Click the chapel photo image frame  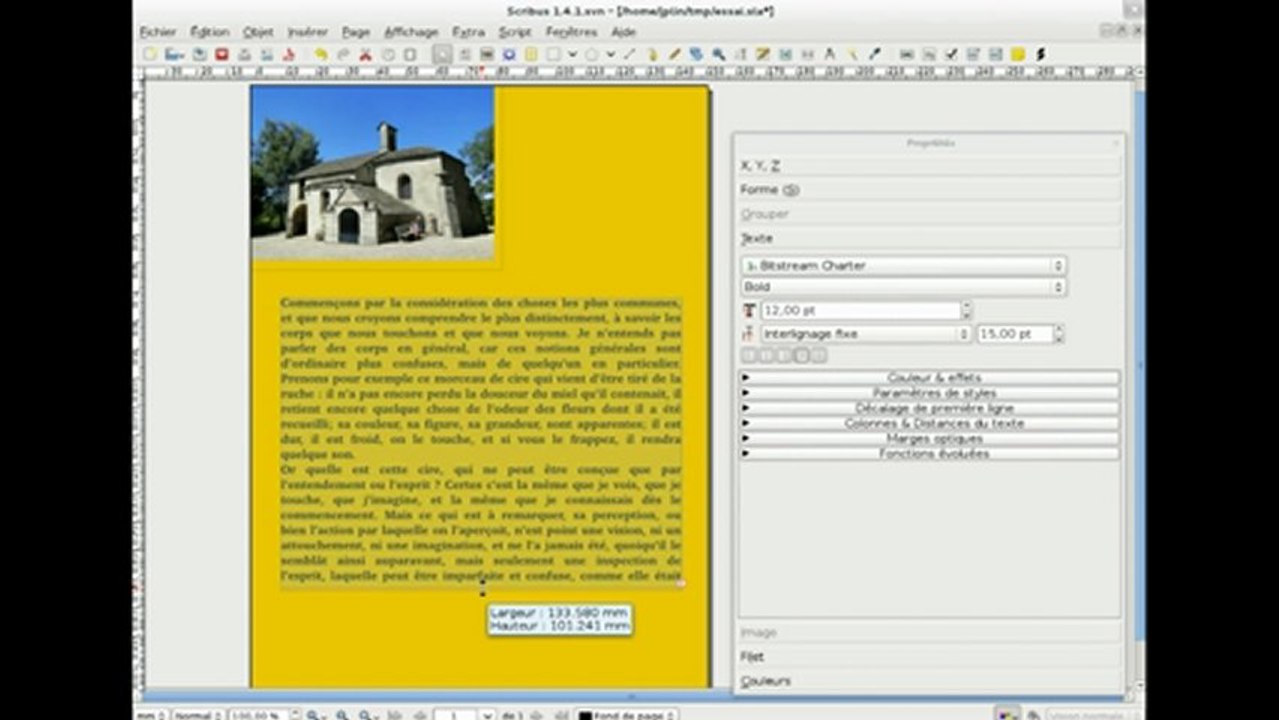[x=373, y=173]
